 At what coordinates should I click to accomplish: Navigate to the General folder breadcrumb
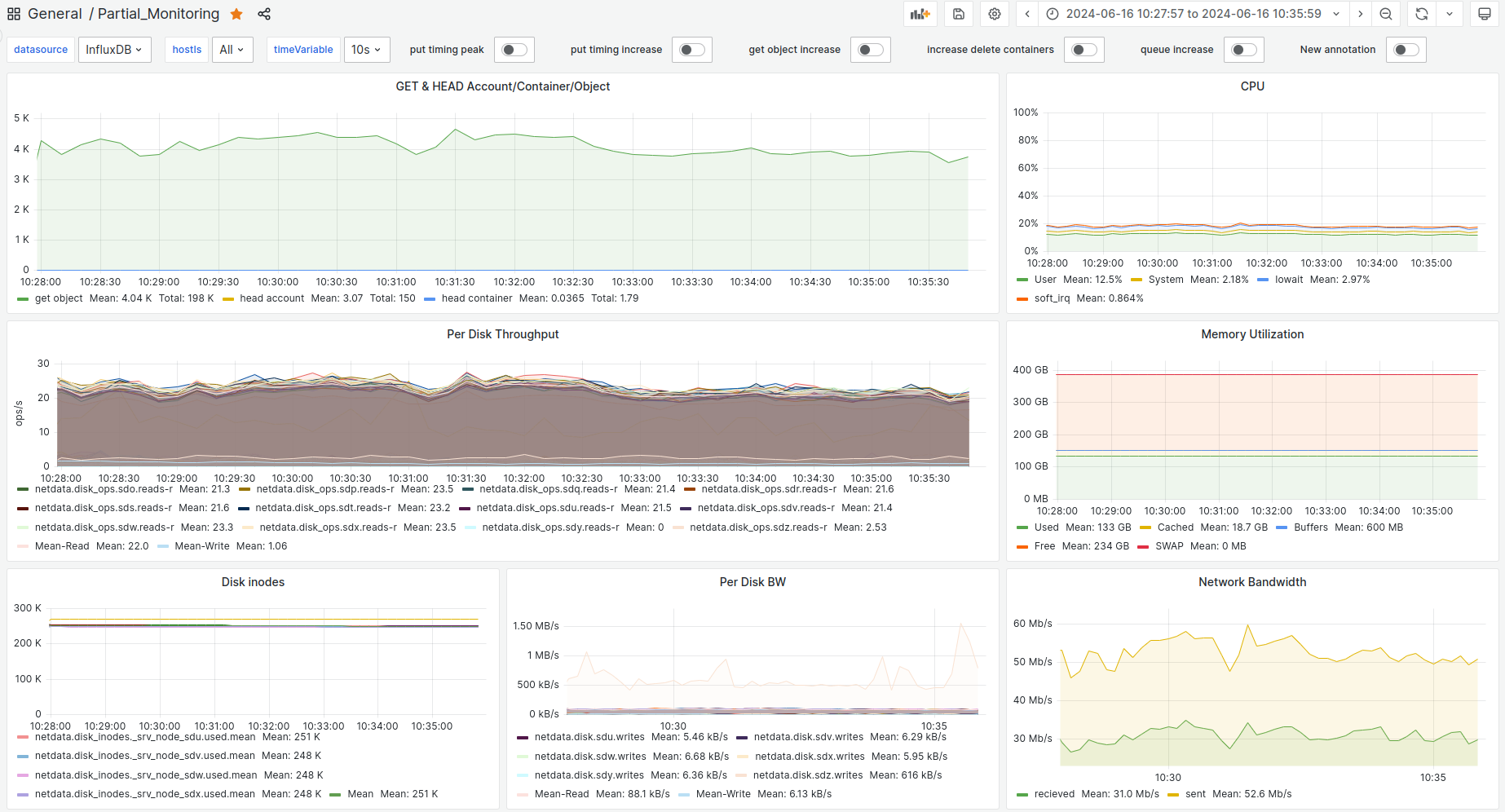click(x=55, y=14)
